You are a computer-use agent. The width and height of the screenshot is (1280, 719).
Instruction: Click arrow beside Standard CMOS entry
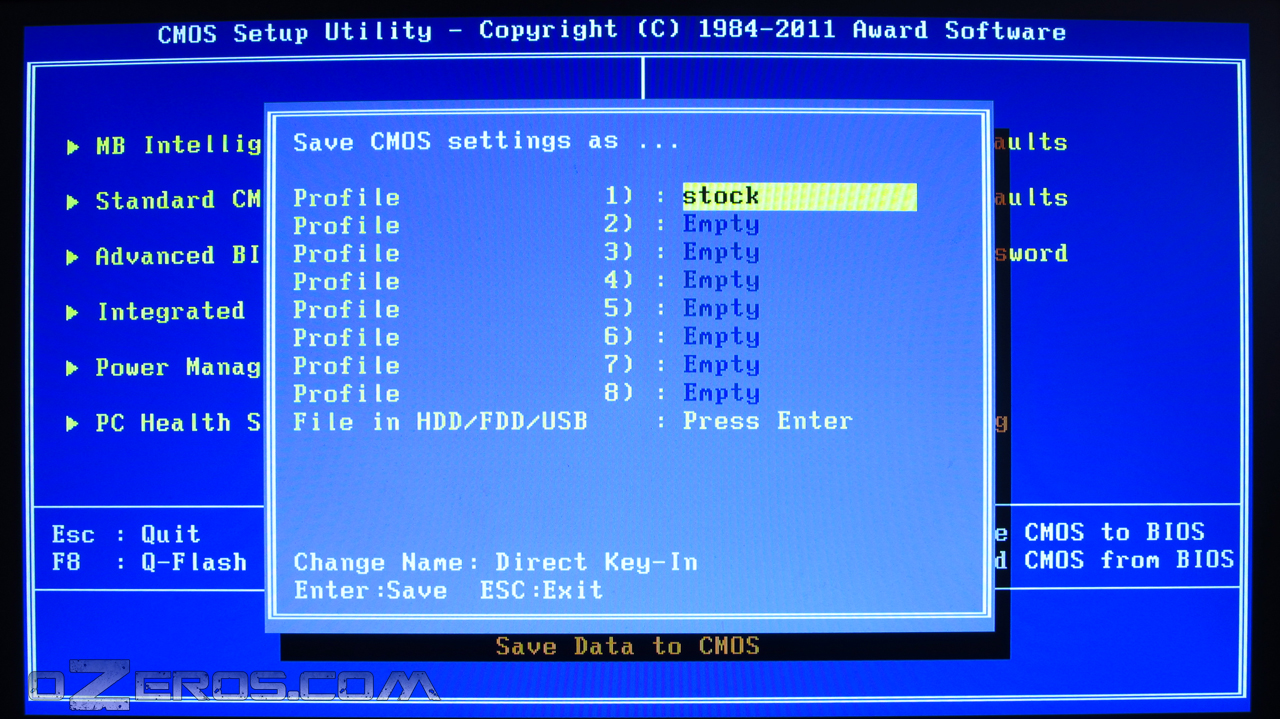tap(72, 202)
